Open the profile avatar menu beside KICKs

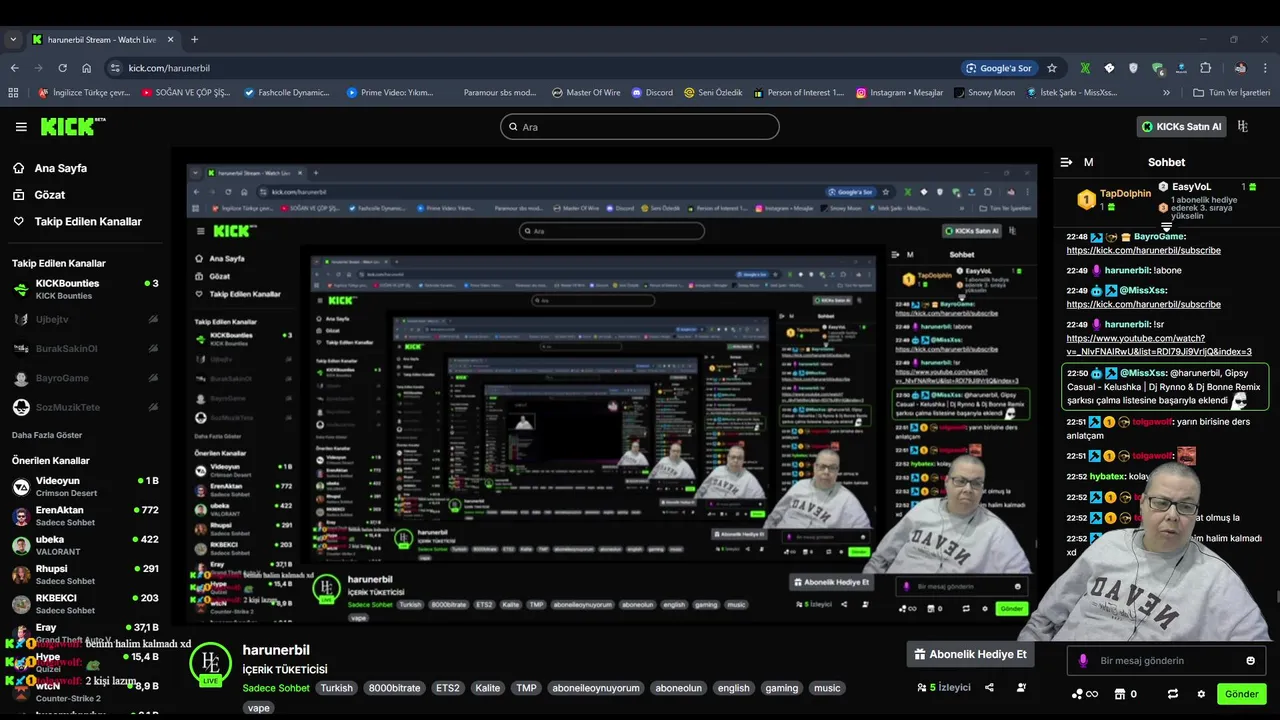[1243, 126]
